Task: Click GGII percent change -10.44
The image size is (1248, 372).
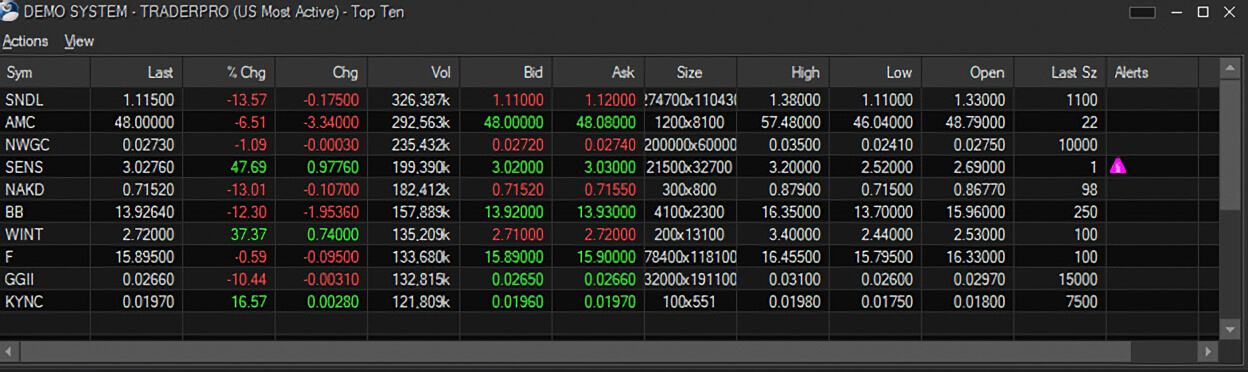Action: 246,279
